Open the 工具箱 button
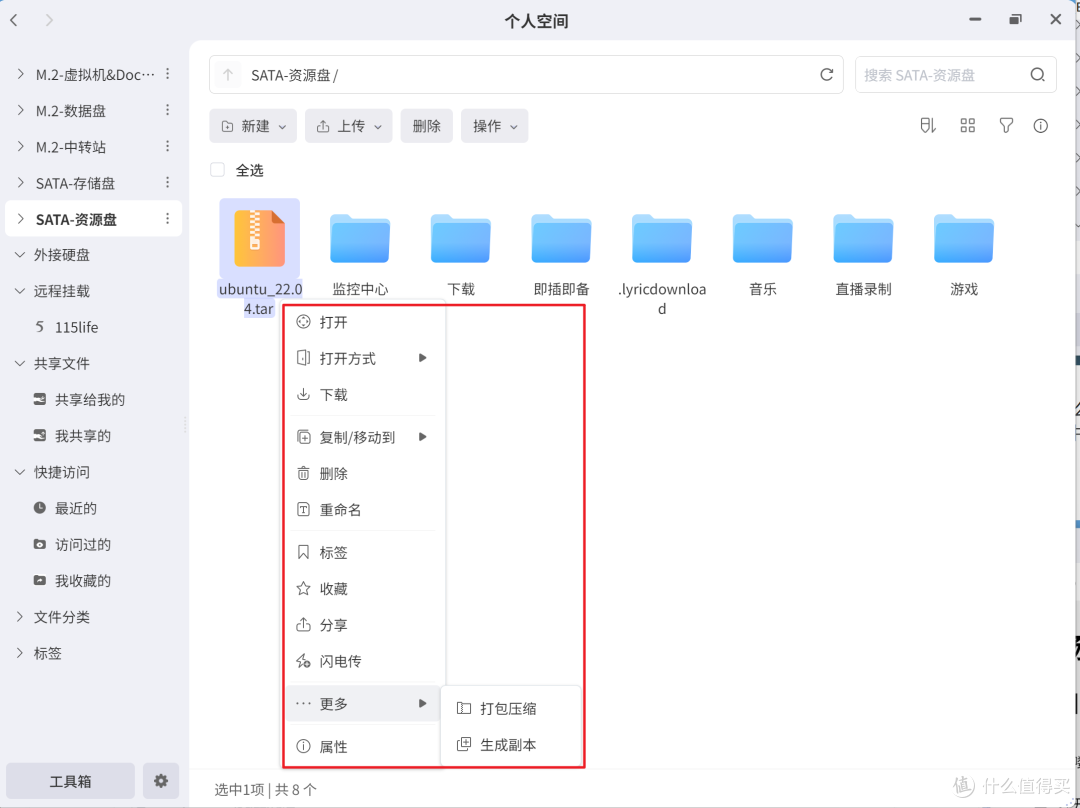The height and width of the screenshot is (808, 1080). point(70,780)
